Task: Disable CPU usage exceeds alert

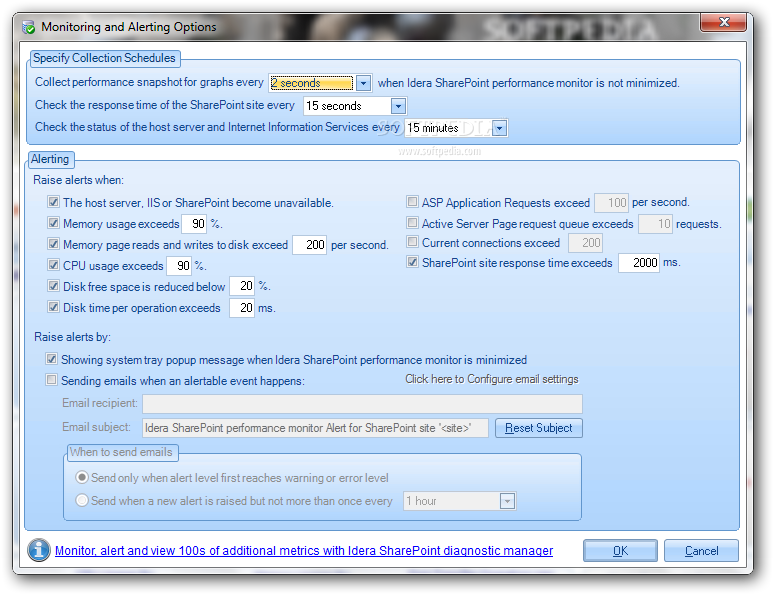Action: pos(53,265)
